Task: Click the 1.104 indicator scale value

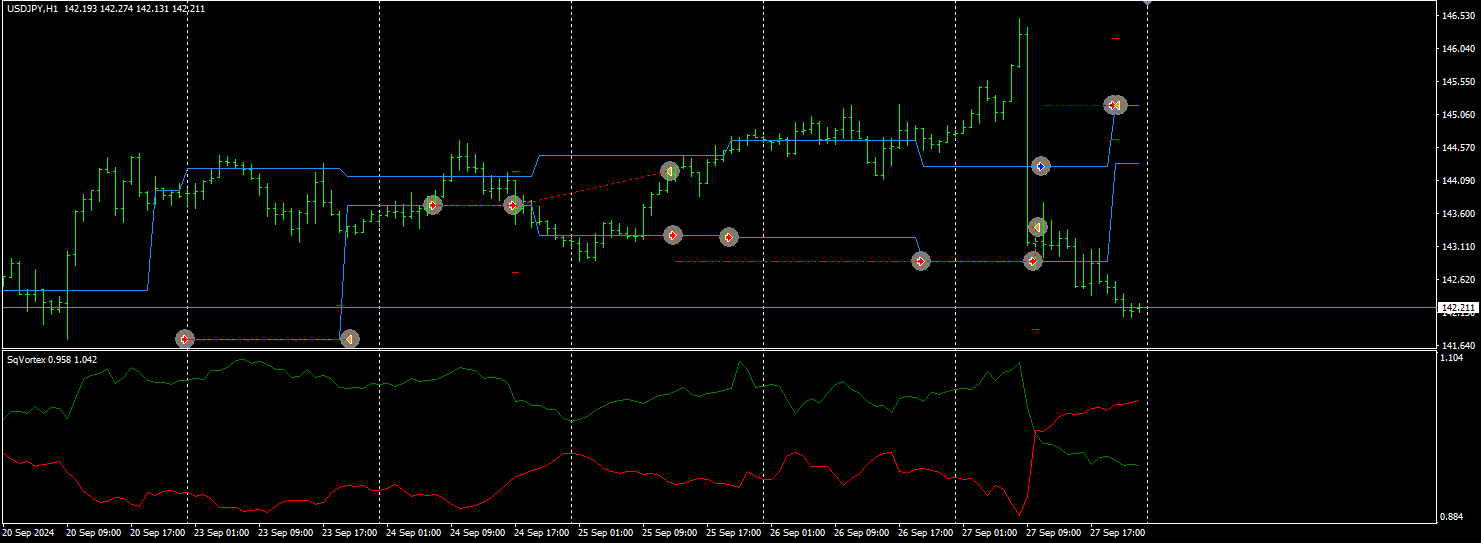Action: (1451, 358)
